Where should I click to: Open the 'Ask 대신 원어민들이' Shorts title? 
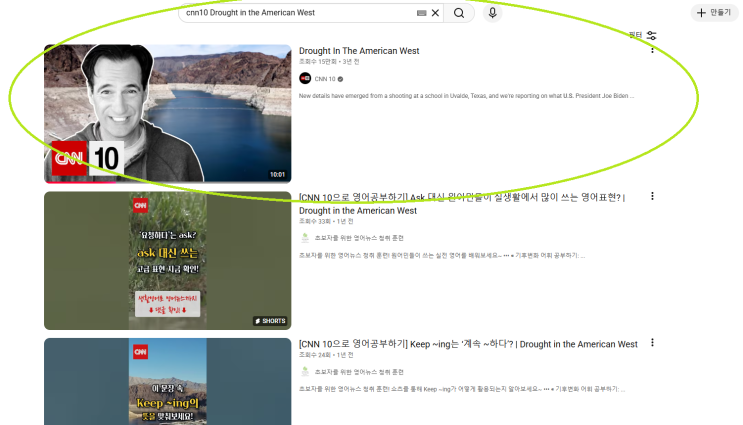462,204
